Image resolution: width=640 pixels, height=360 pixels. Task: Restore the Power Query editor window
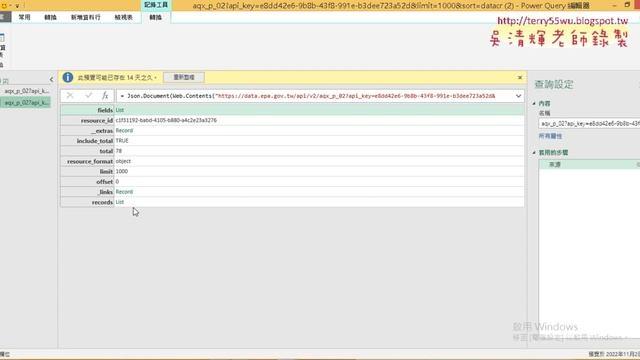click(x=627, y=5)
